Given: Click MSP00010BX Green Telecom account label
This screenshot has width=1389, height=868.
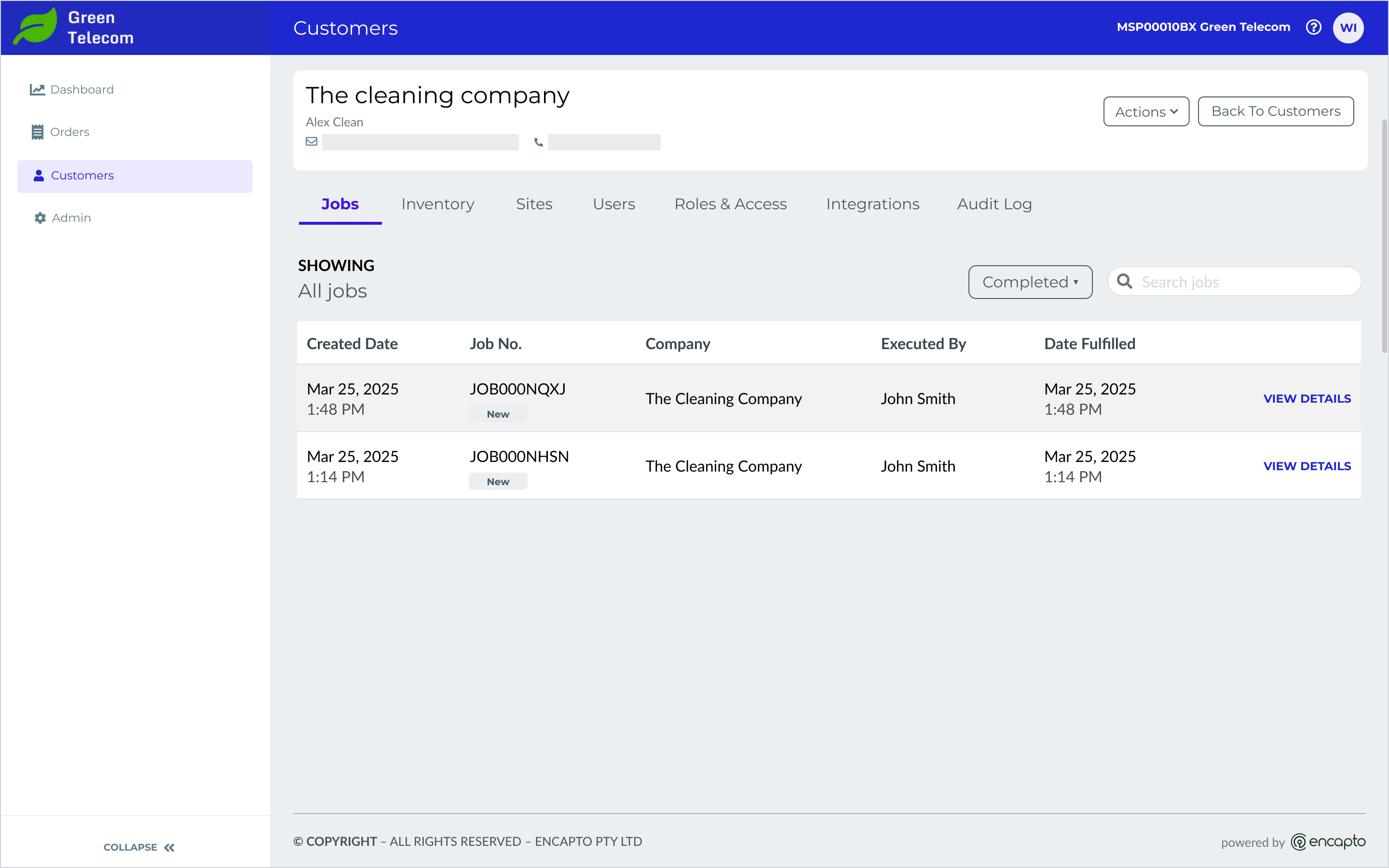Looking at the screenshot, I should (x=1203, y=27).
